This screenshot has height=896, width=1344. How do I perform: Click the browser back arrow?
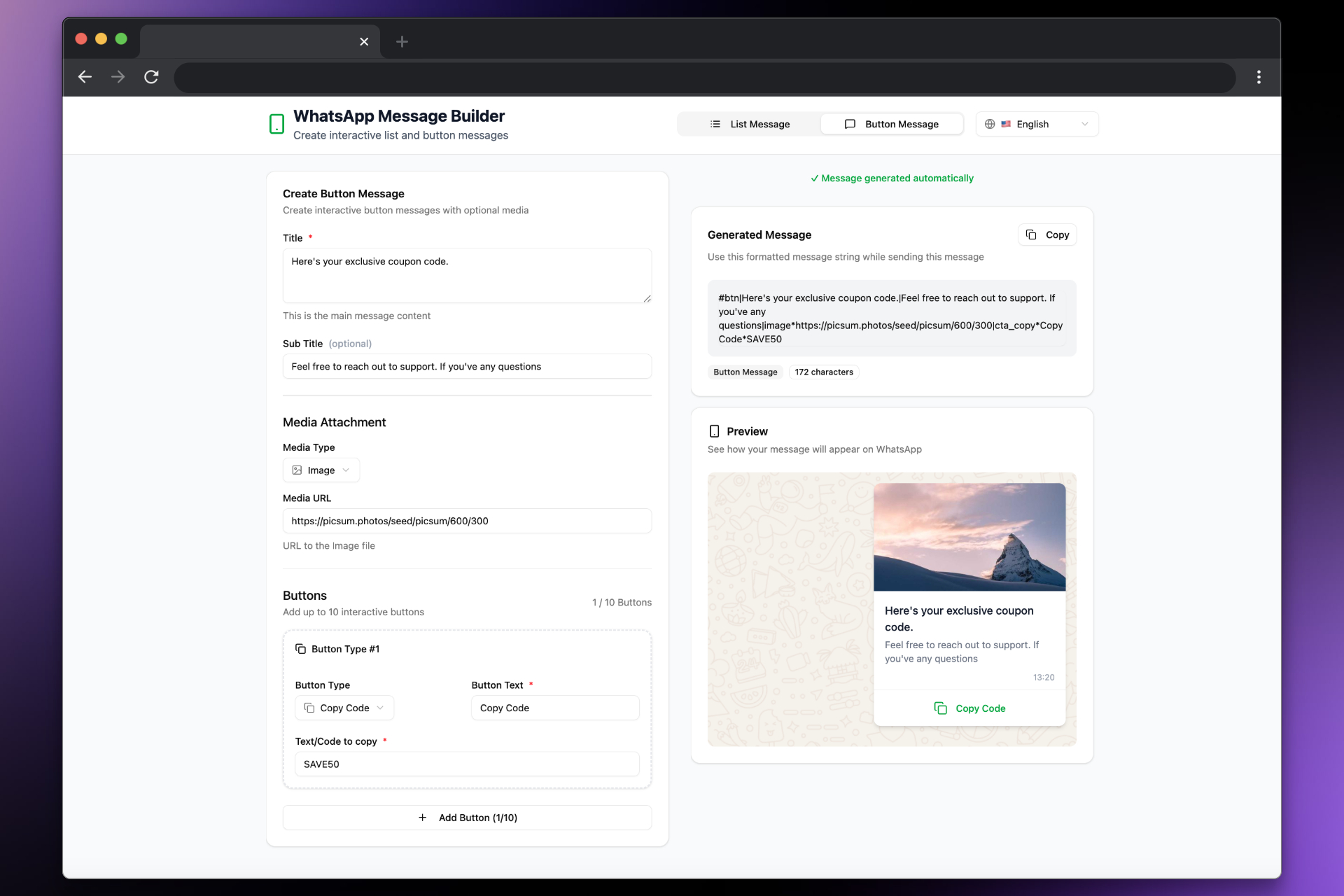pos(85,77)
